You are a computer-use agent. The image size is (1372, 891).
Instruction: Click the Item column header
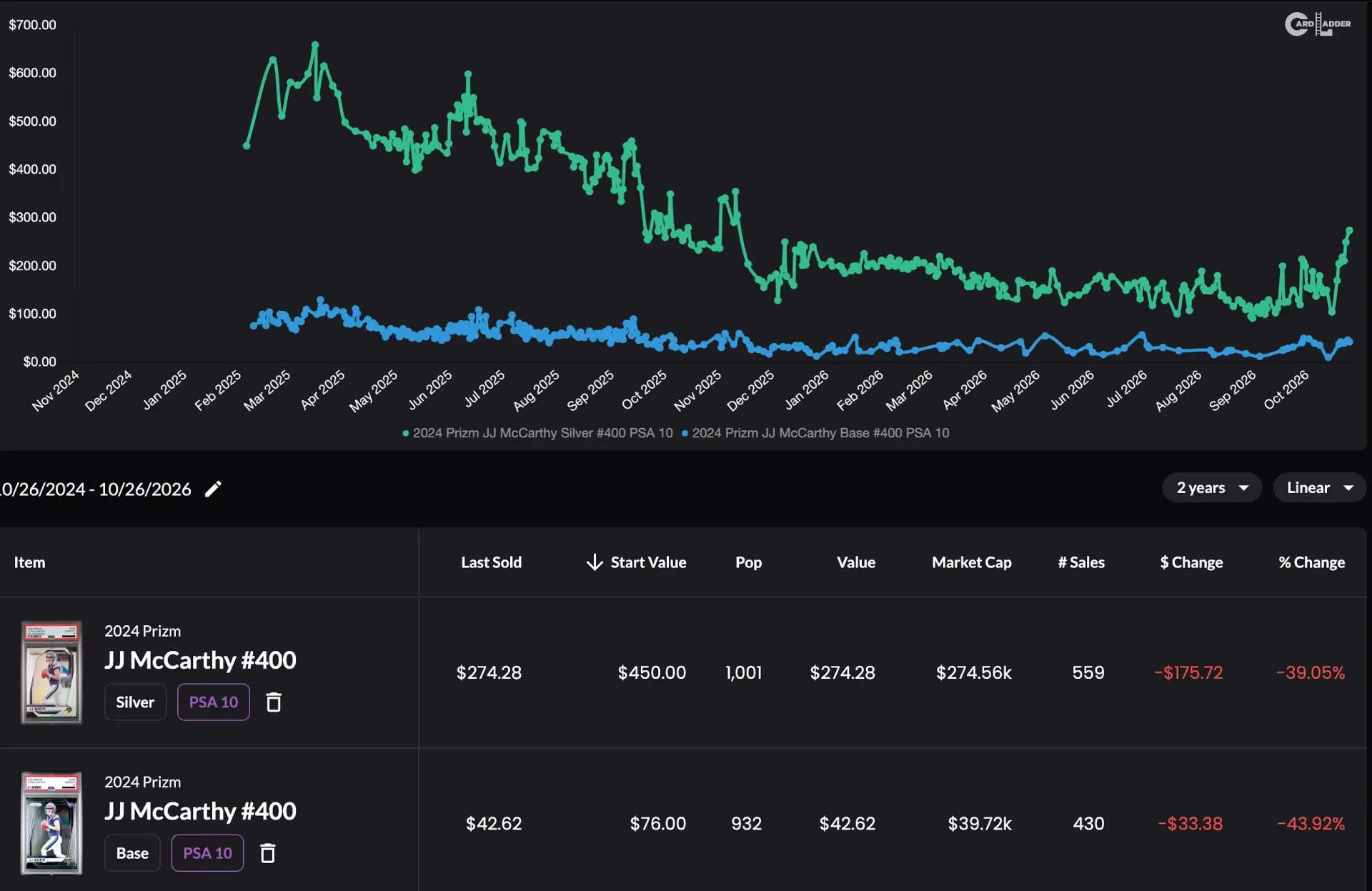29,562
